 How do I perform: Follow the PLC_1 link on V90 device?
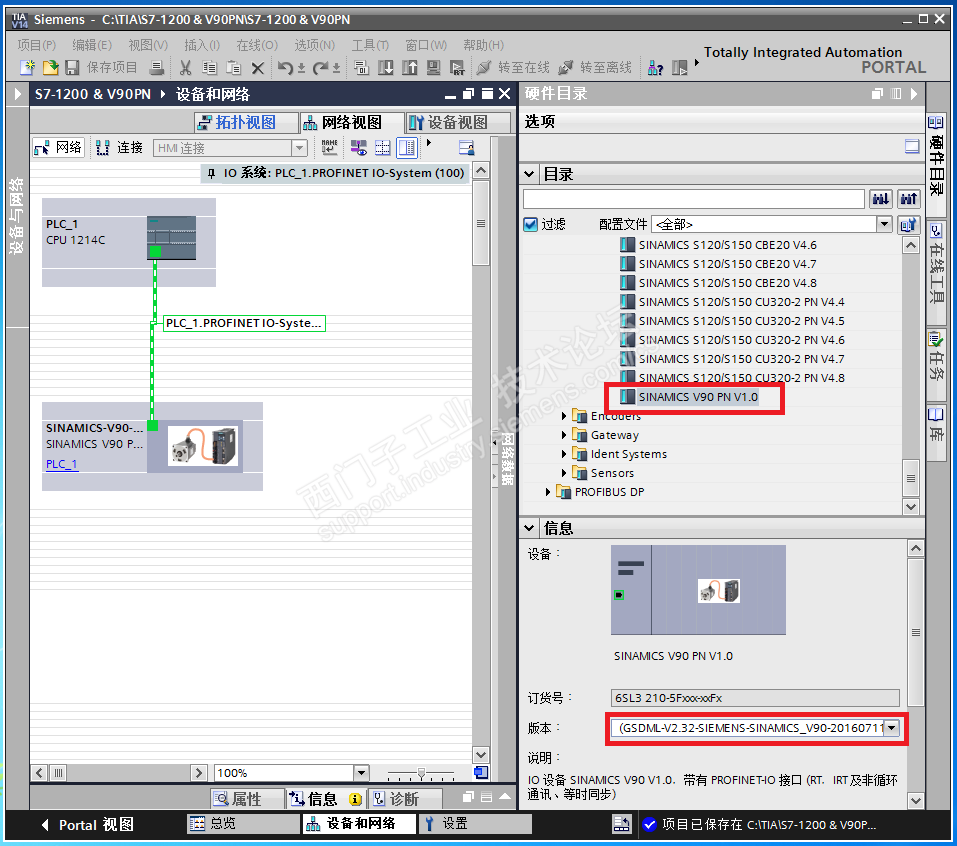tap(62, 464)
